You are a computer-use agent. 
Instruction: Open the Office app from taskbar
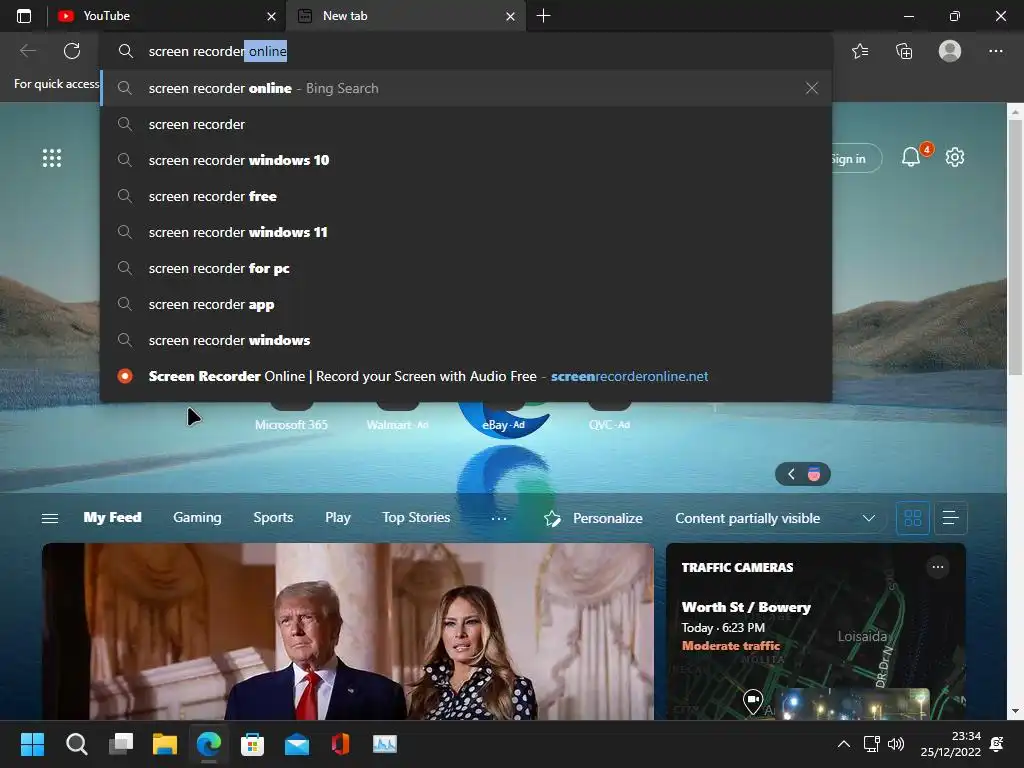(340, 744)
